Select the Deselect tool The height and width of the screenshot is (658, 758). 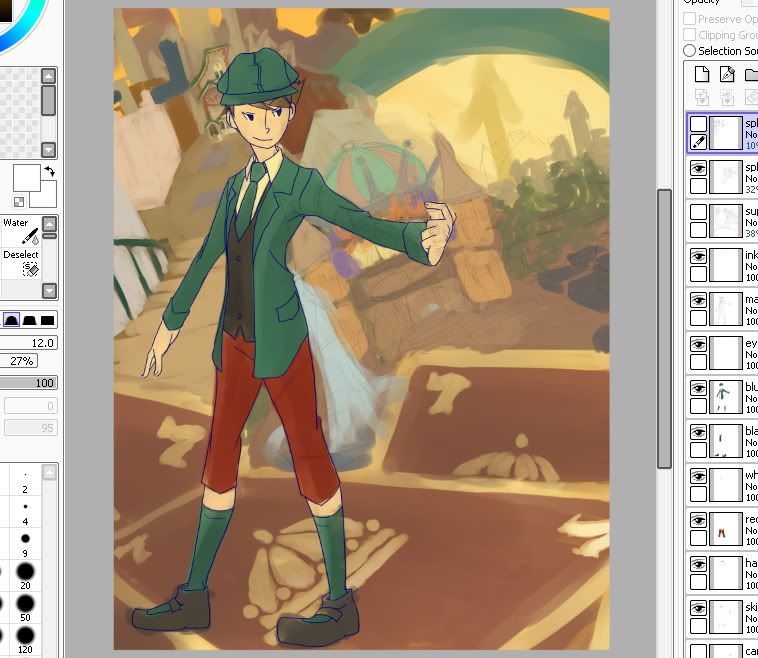pyautogui.click(x=21, y=264)
